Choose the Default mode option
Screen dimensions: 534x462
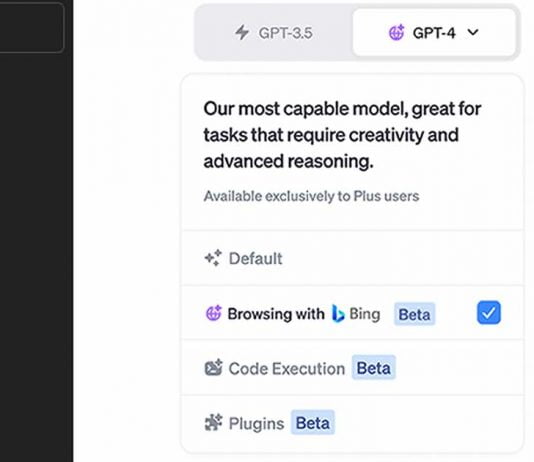pyautogui.click(x=353, y=258)
